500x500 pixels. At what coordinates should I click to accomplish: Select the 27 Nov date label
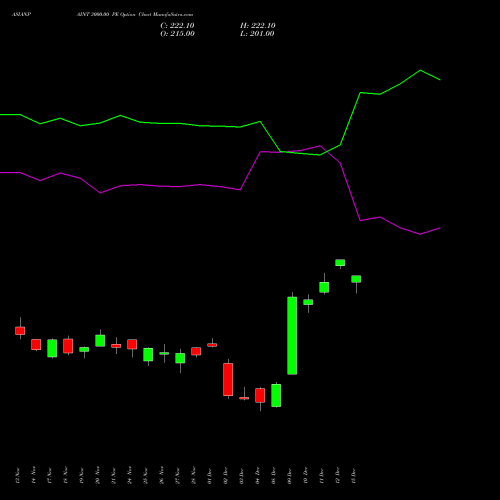(x=178, y=475)
